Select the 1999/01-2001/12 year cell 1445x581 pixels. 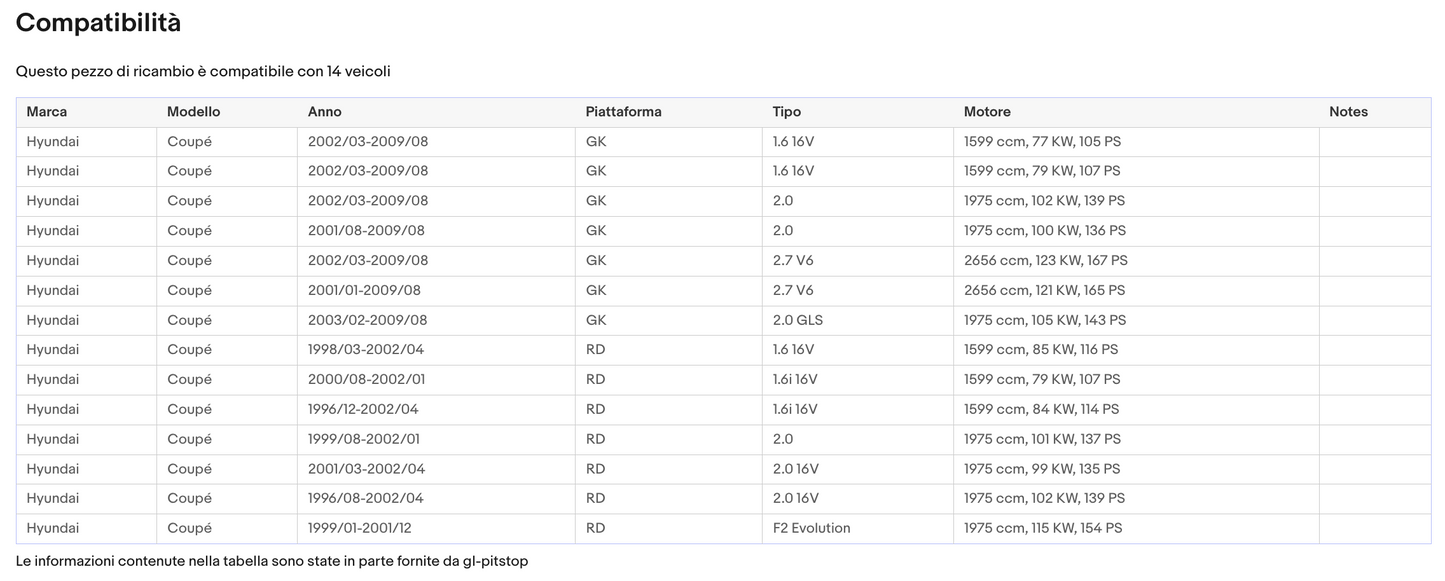[359, 528]
